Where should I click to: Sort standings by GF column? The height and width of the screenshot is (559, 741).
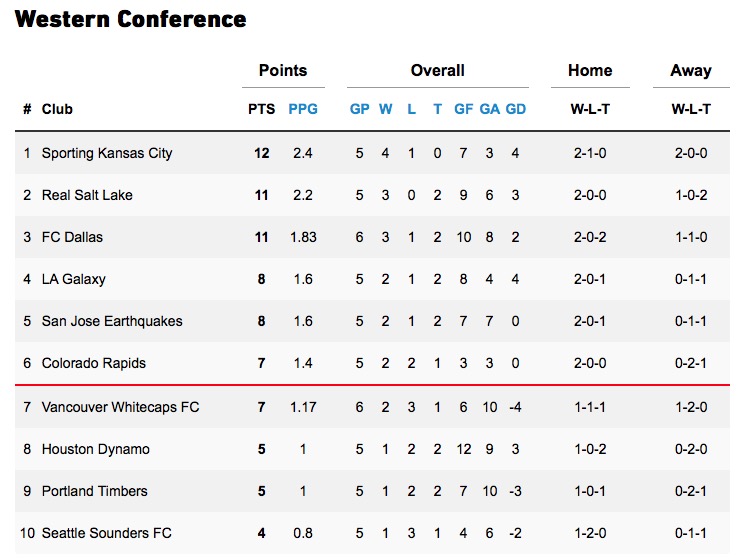click(464, 109)
